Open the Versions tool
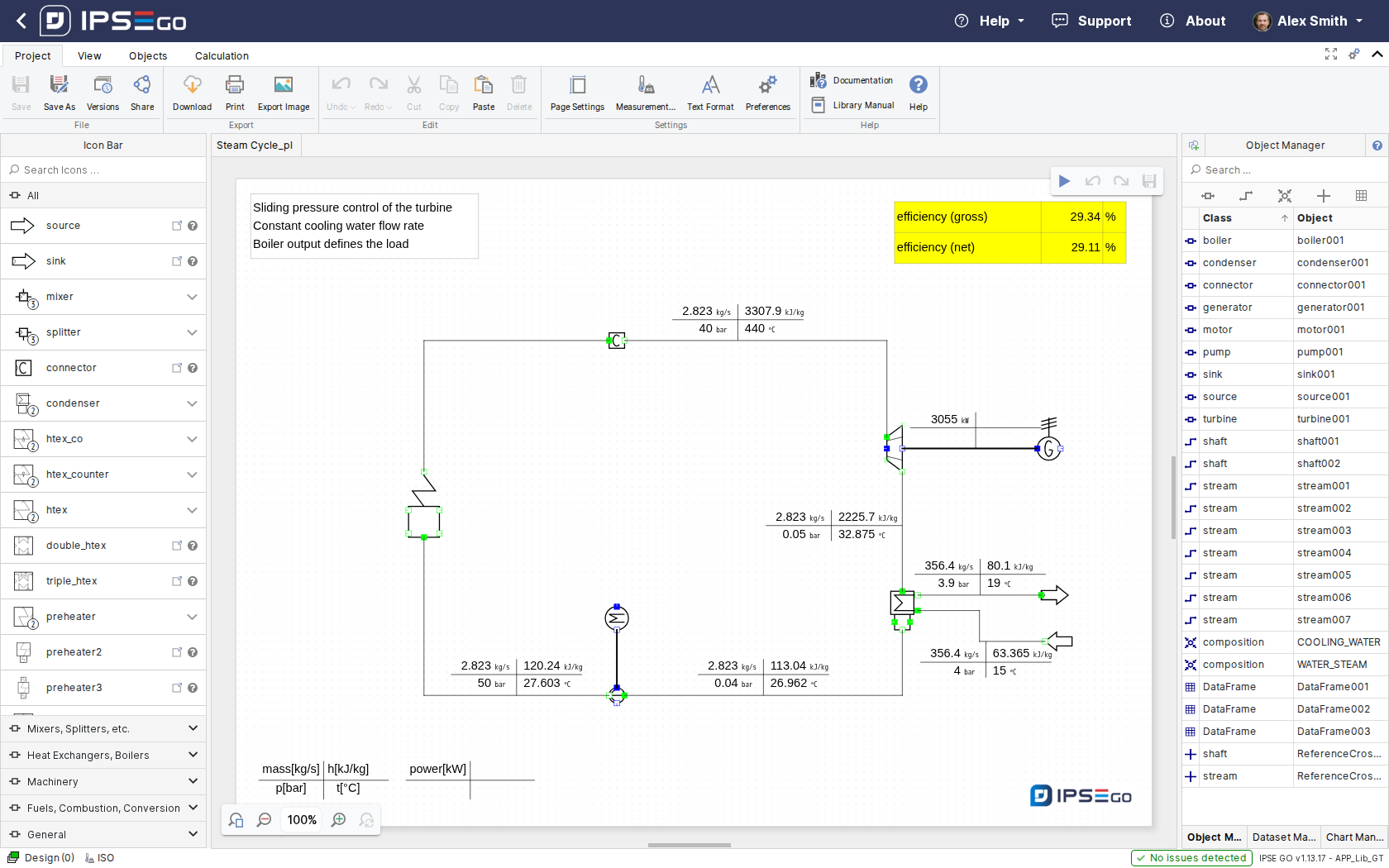This screenshot has height=868, width=1389. point(103,85)
